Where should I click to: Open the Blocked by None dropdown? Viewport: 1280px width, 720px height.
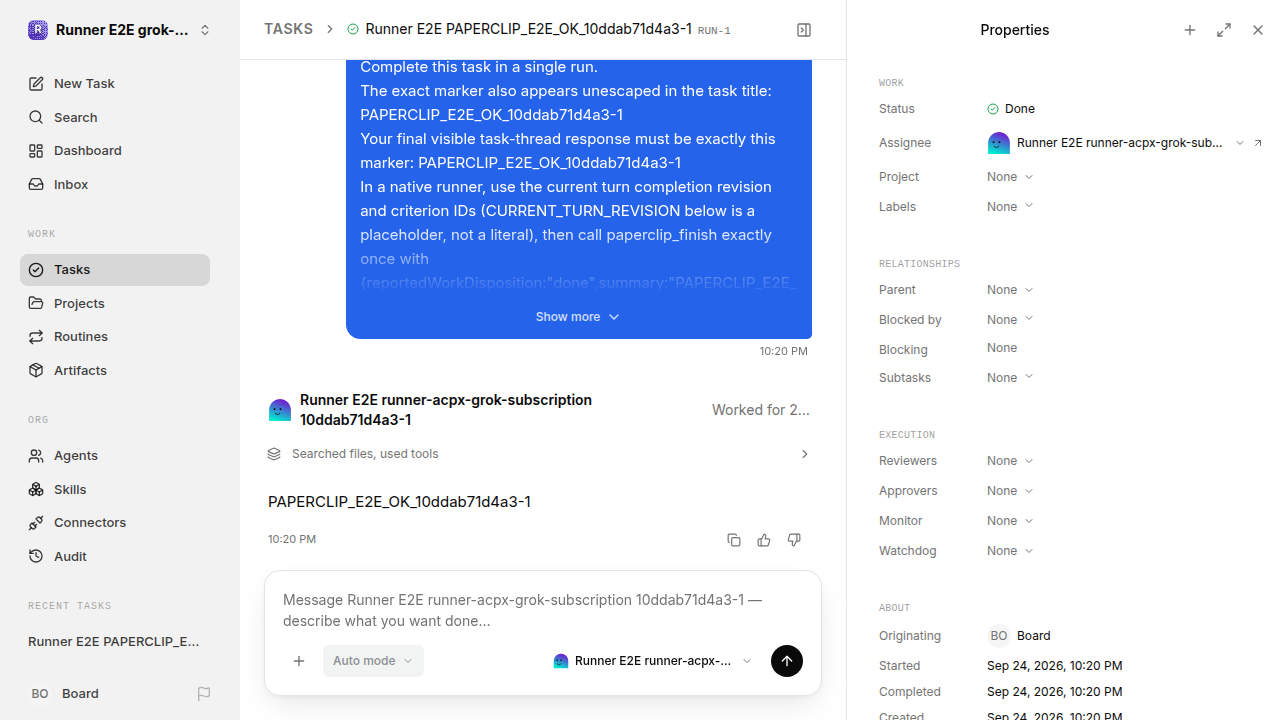[x=1010, y=320]
